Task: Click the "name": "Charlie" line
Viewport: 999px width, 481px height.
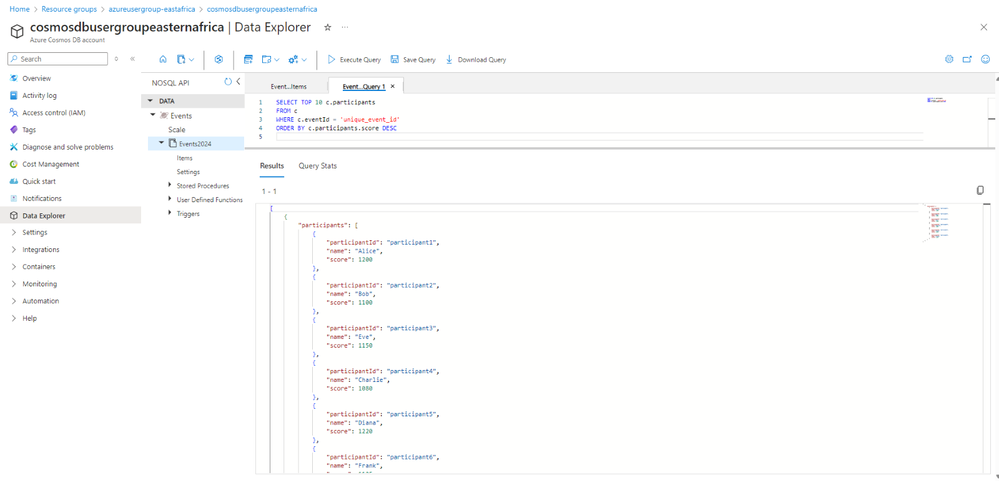Action: coord(357,380)
